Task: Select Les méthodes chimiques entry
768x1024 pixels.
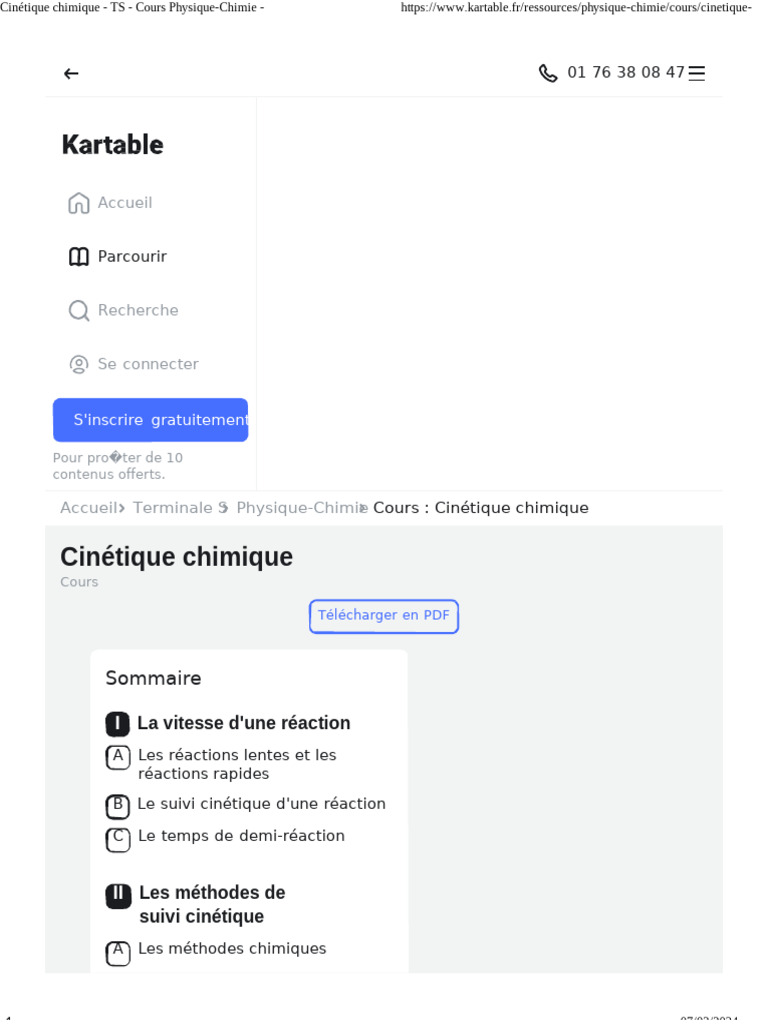Action: 232,949
